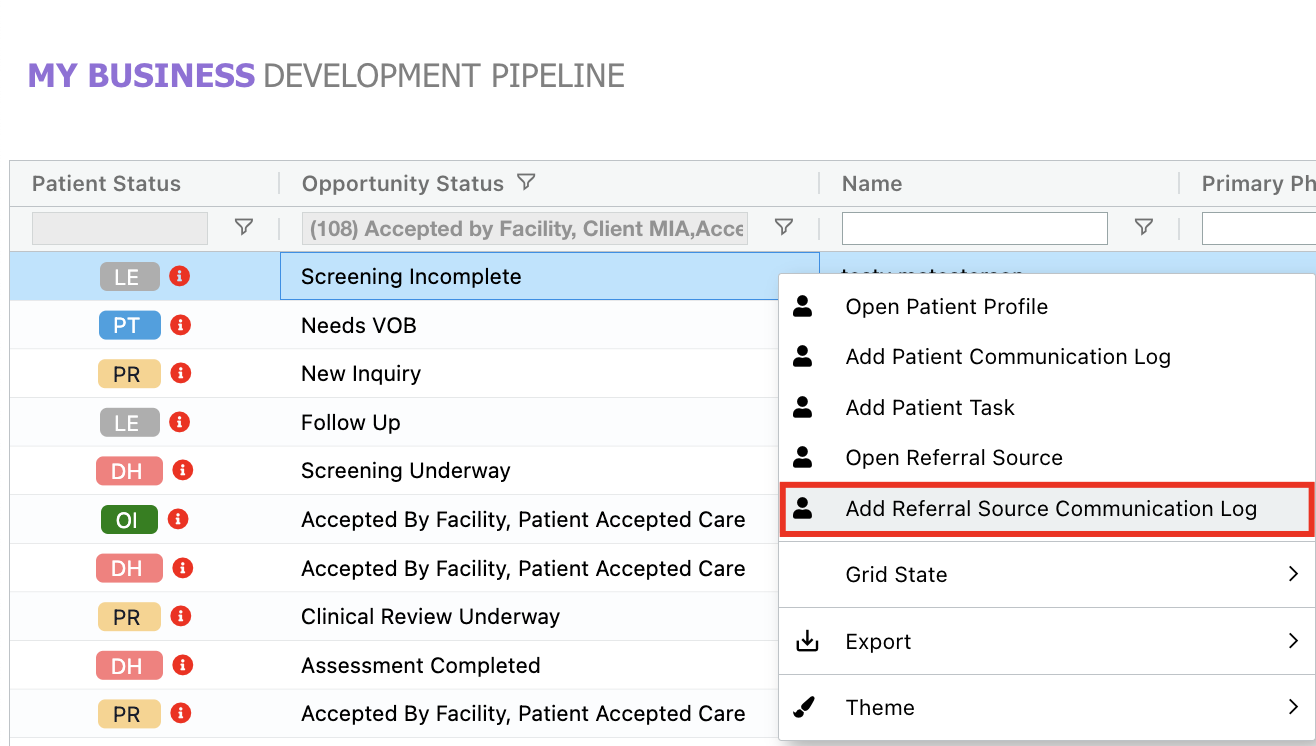Click Open Patient Profile

[x=948, y=306]
